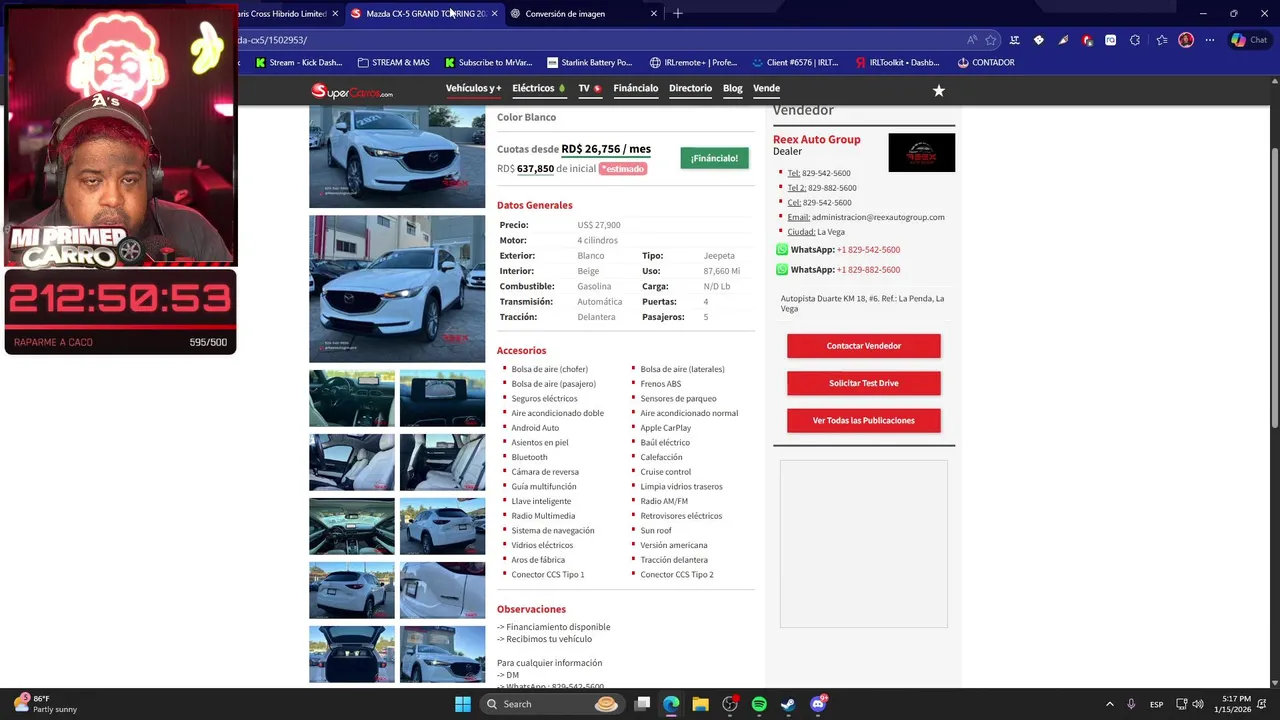Open the TV menu item
The image size is (1280, 720).
tap(589, 88)
